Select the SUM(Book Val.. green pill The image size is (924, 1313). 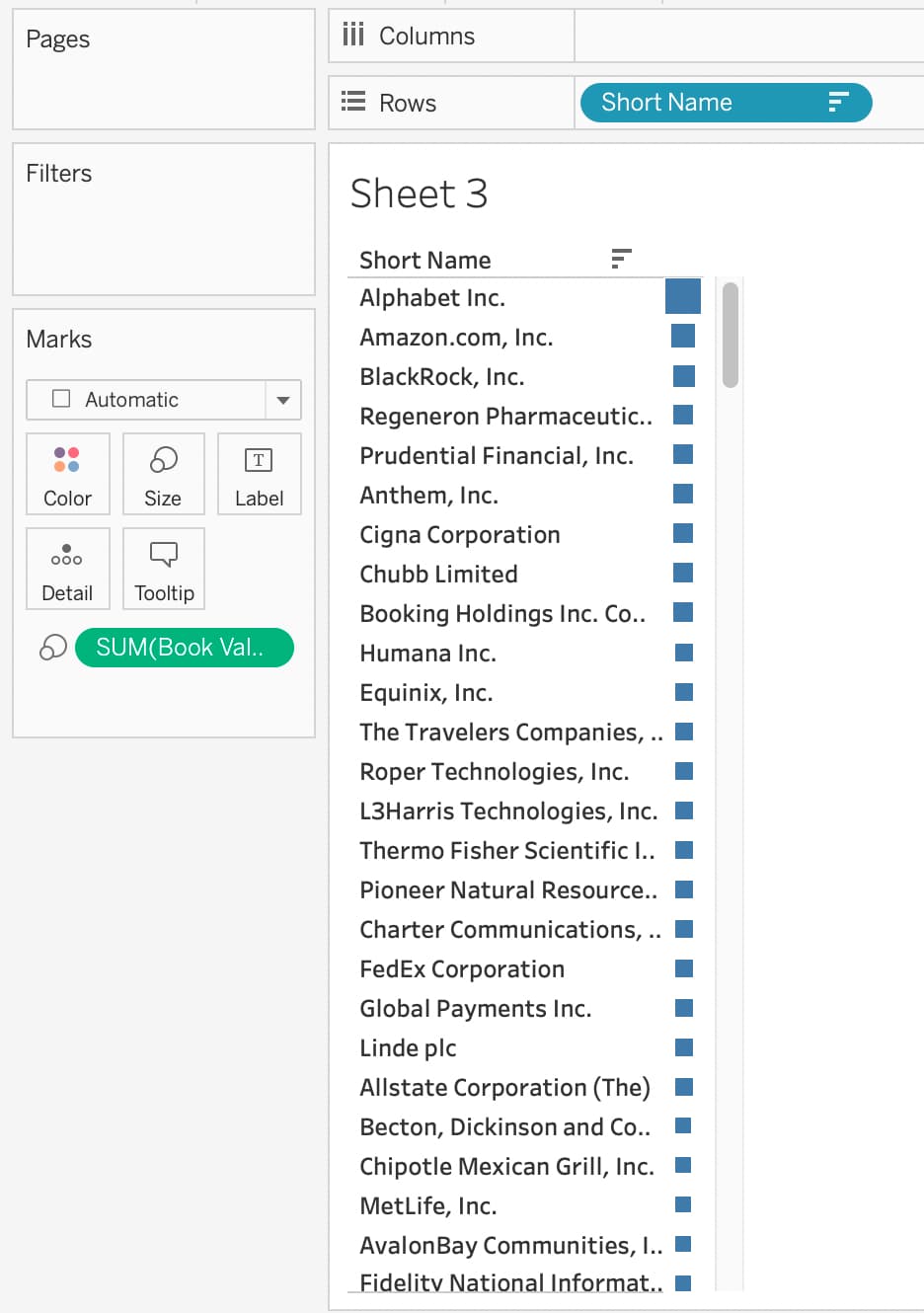click(184, 648)
